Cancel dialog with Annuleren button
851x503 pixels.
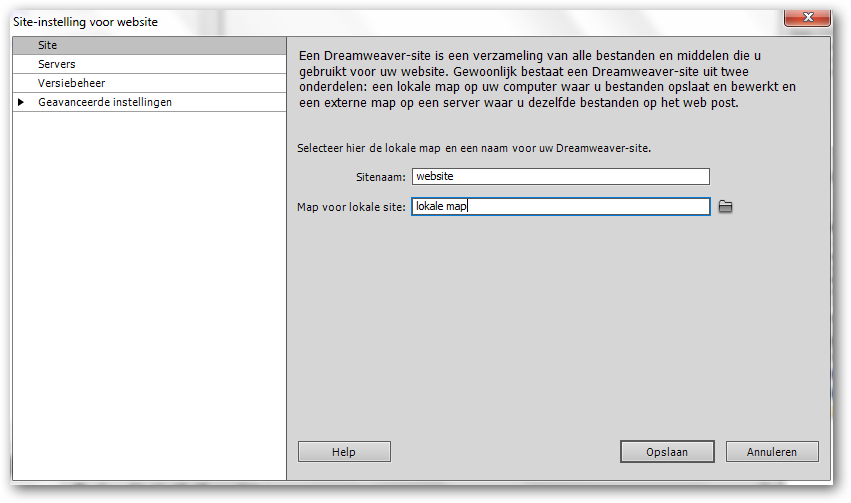click(x=772, y=451)
